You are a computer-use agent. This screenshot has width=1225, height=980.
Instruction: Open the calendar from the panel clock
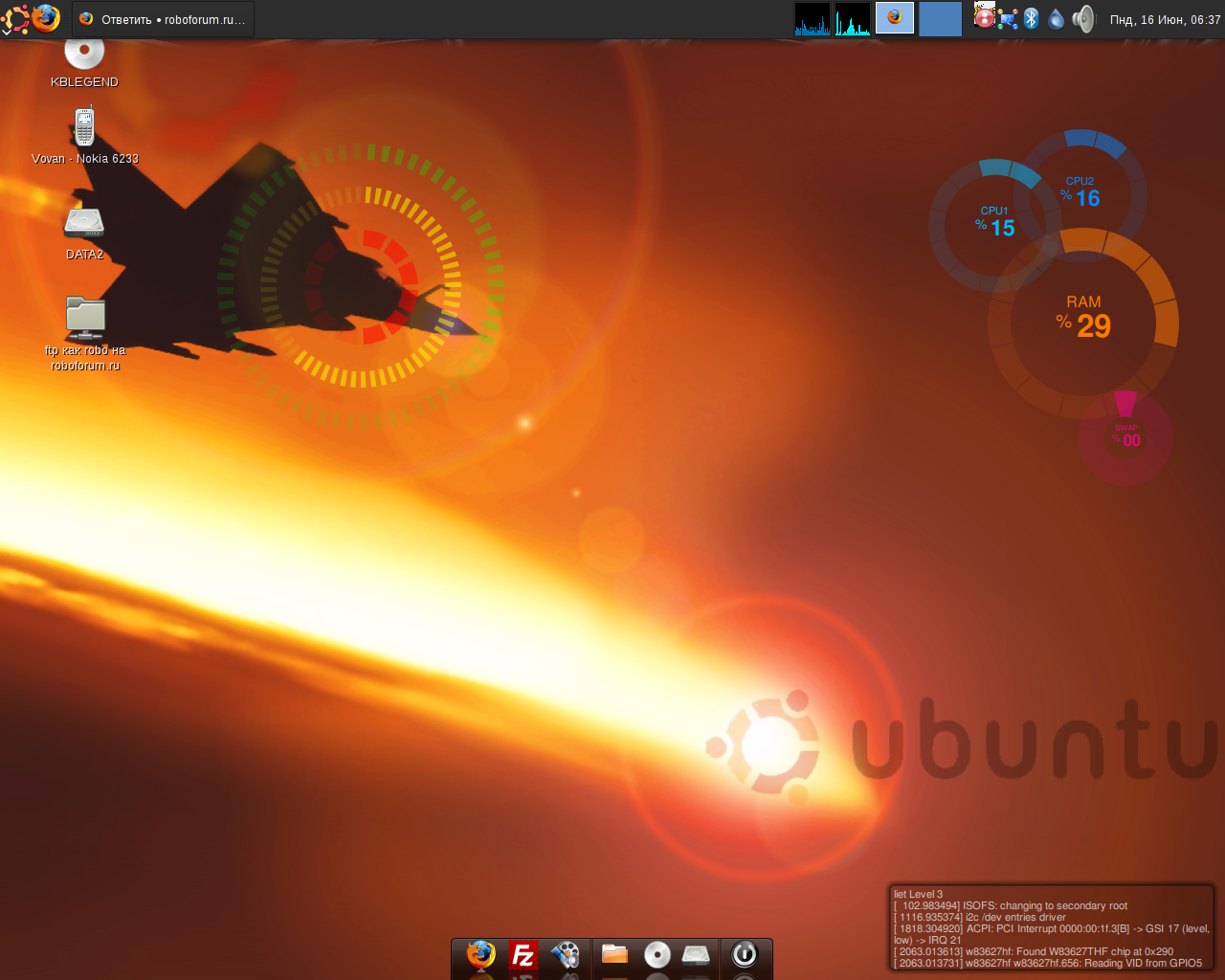pyautogui.click(x=1165, y=19)
